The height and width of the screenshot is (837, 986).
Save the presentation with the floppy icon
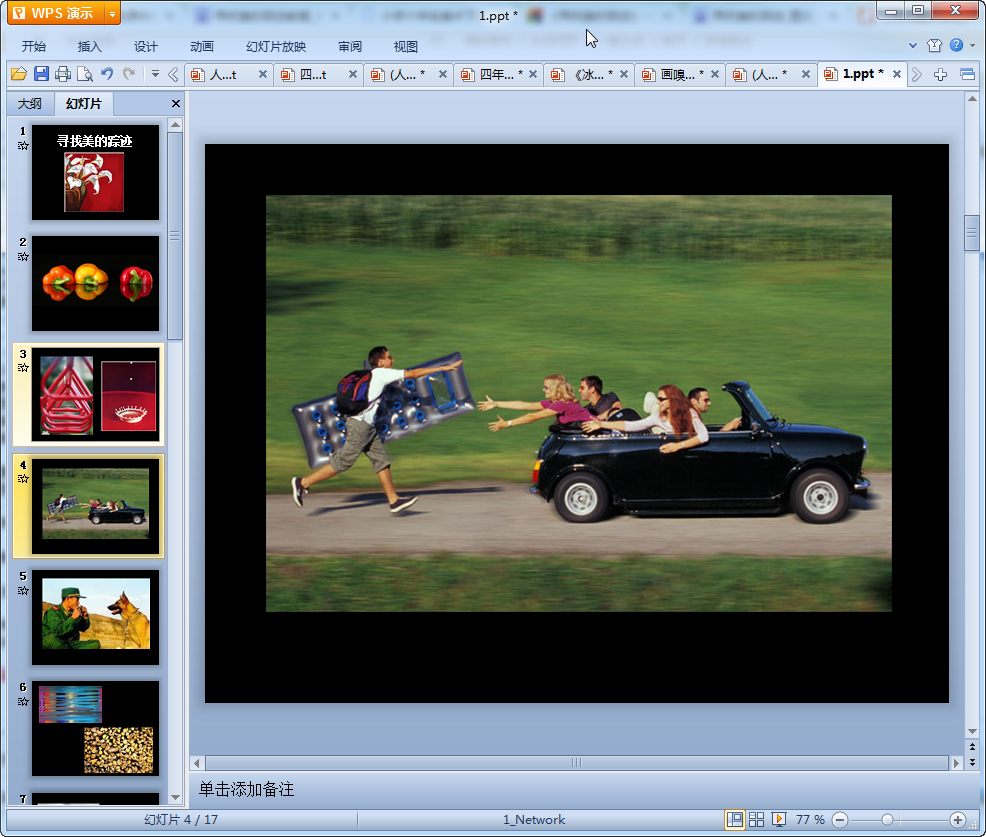pyautogui.click(x=42, y=74)
